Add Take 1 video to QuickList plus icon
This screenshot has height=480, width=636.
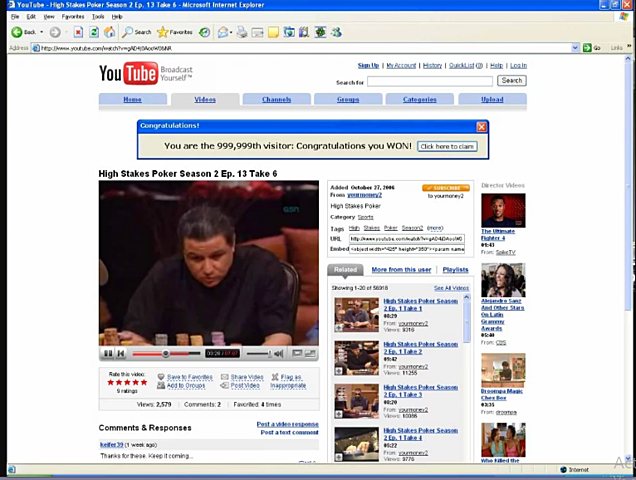point(339,328)
